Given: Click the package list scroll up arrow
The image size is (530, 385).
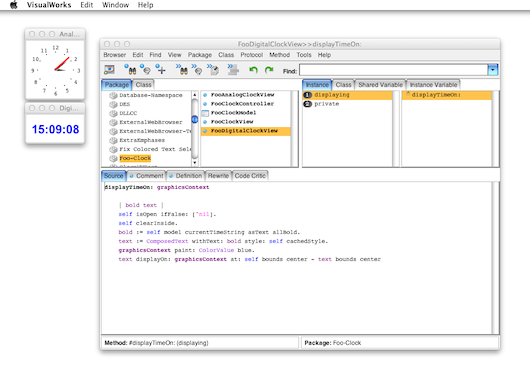Looking at the screenshot, I should (195, 95).
